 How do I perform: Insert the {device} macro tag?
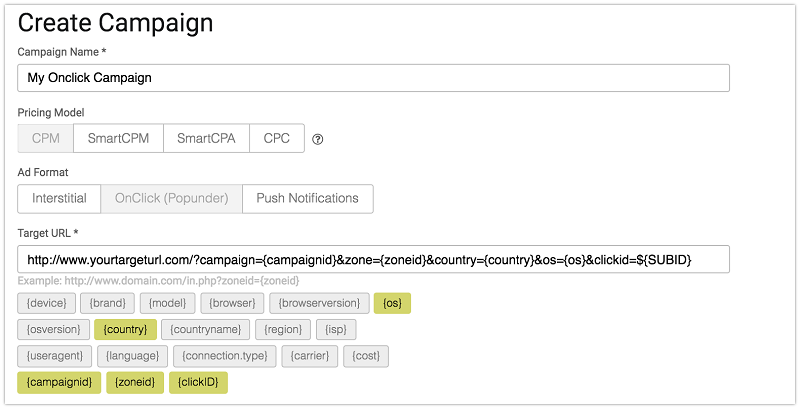46,303
